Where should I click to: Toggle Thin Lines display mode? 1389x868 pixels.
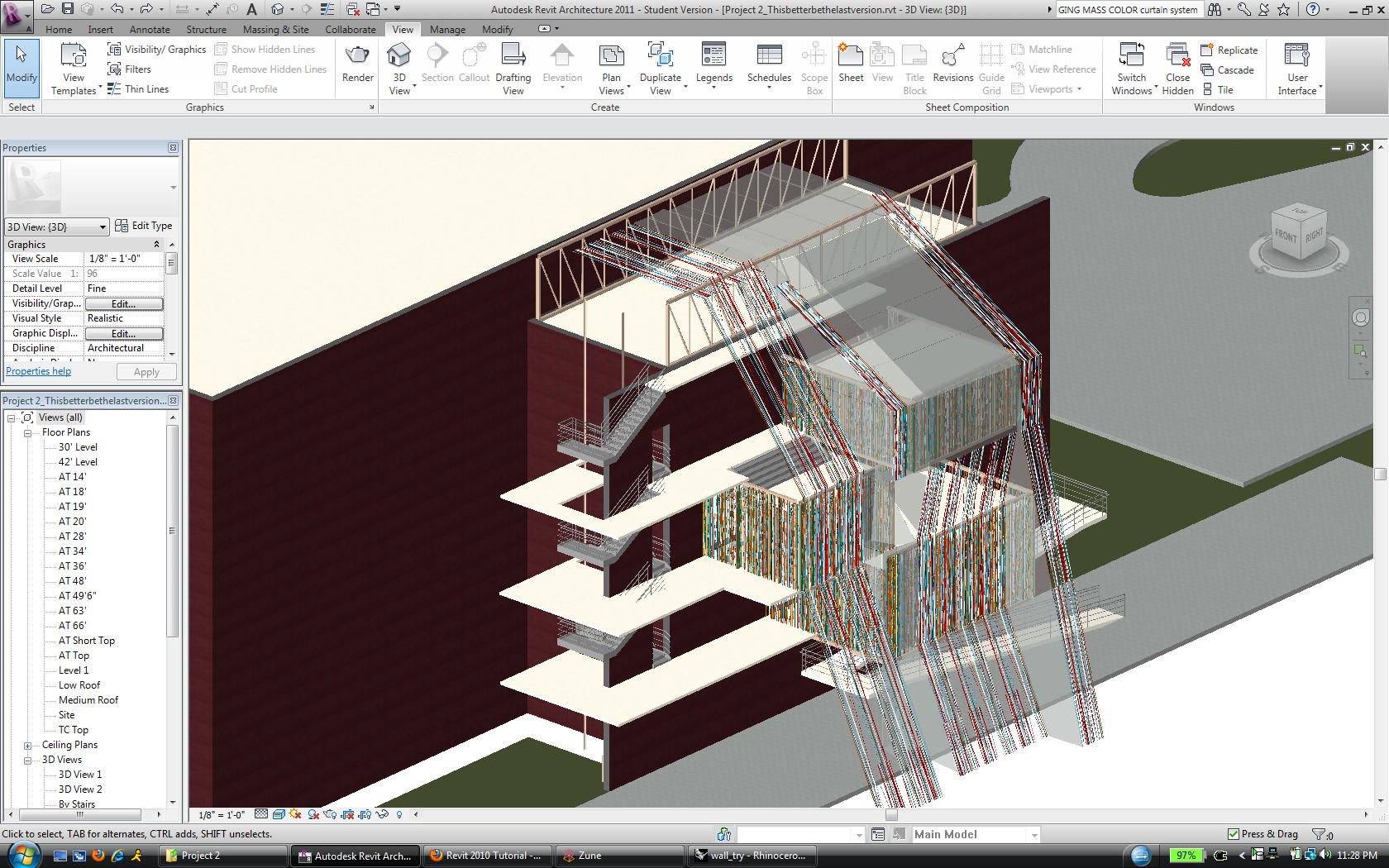138,89
